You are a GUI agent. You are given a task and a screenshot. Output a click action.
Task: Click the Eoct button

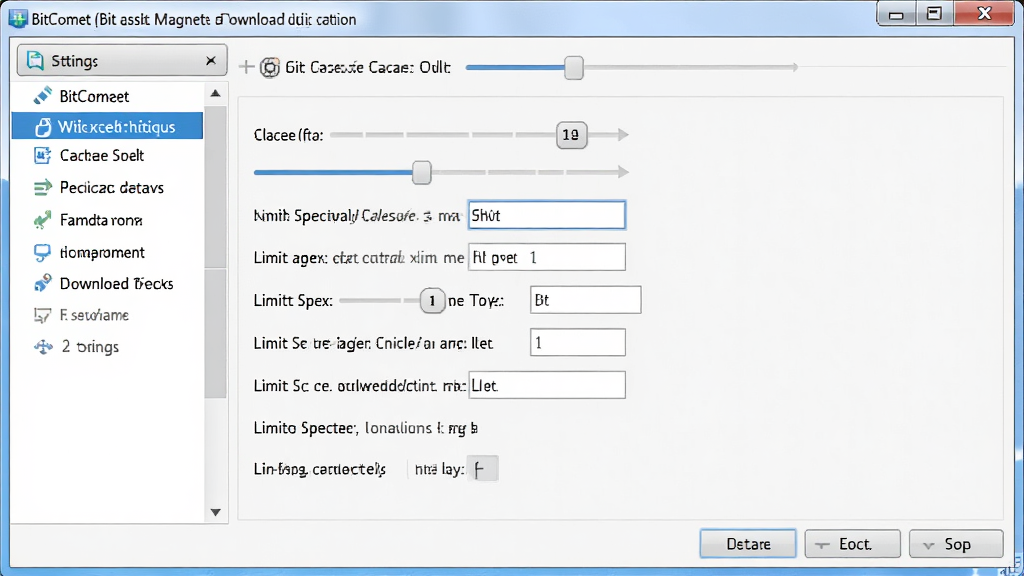(x=852, y=543)
